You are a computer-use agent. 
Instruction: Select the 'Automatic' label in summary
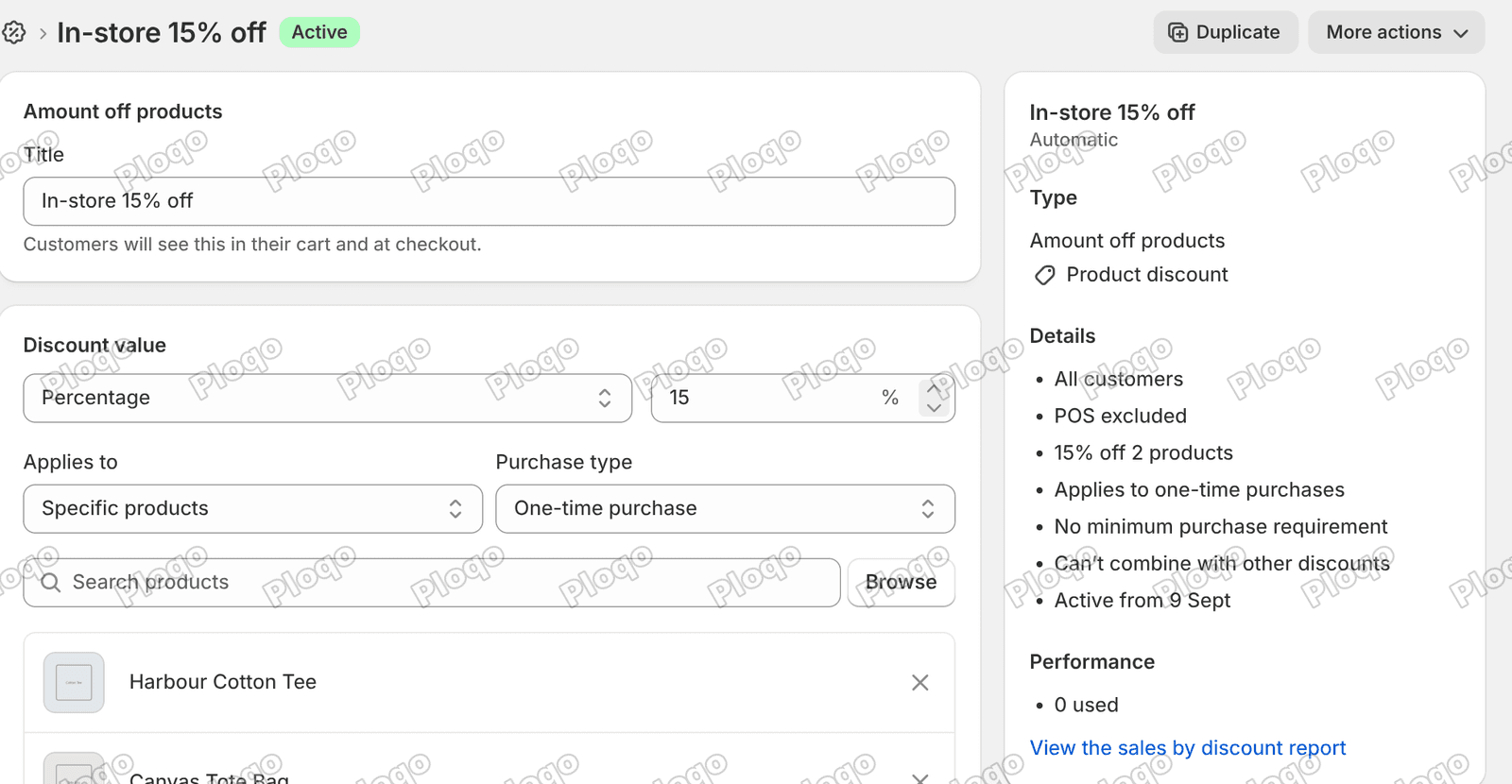coord(1074,140)
